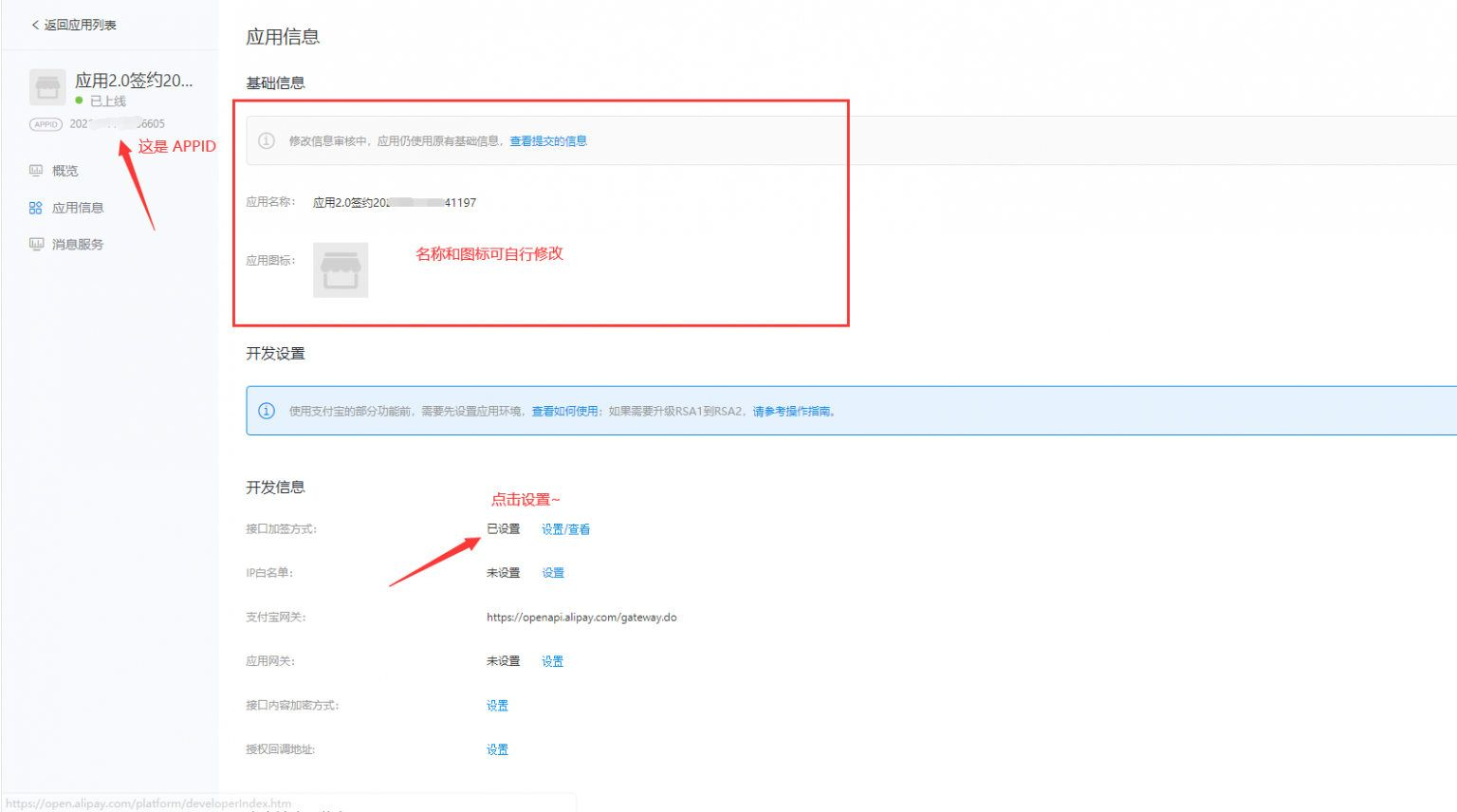The width and height of the screenshot is (1457, 812).
Task: Click 设置 next to 应用网关
Action: point(552,660)
